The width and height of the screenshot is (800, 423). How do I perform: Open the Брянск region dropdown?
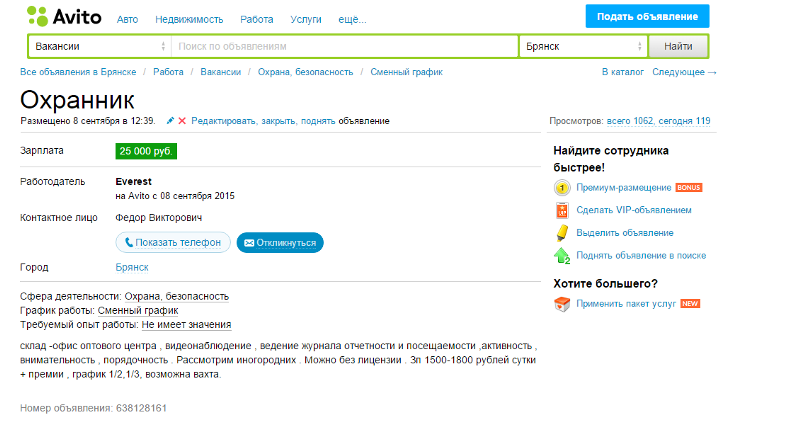[582, 47]
